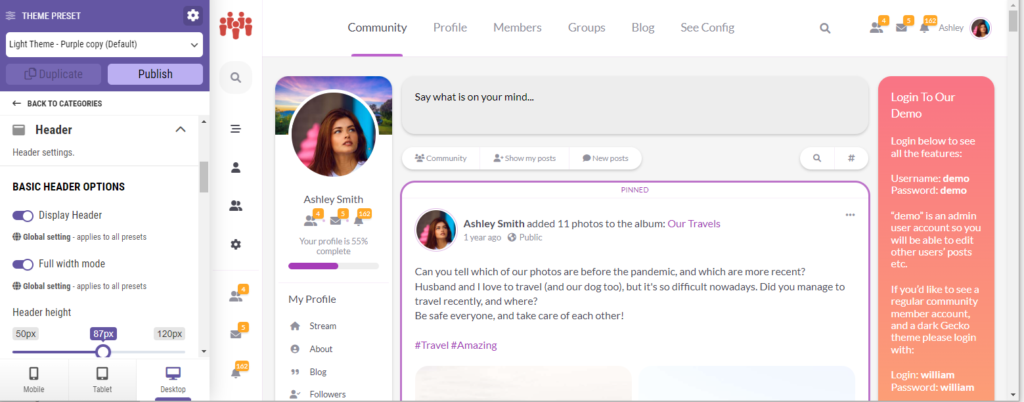Click the Publish button
1024x402 pixels.
(155, 74)
